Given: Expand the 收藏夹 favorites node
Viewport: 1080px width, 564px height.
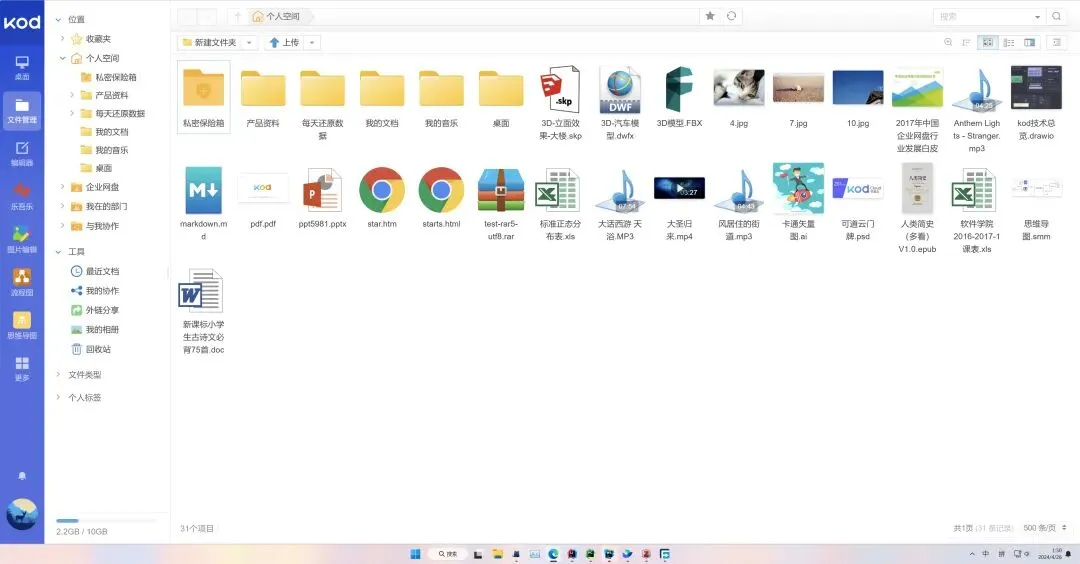Looking at the screenshot, I should click(63, 39).
